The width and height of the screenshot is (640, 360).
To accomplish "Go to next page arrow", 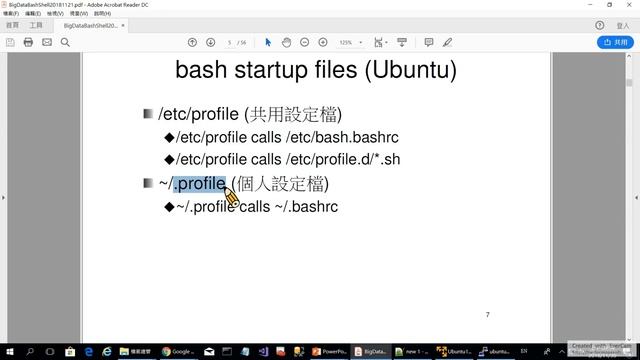I will [211, 42].
